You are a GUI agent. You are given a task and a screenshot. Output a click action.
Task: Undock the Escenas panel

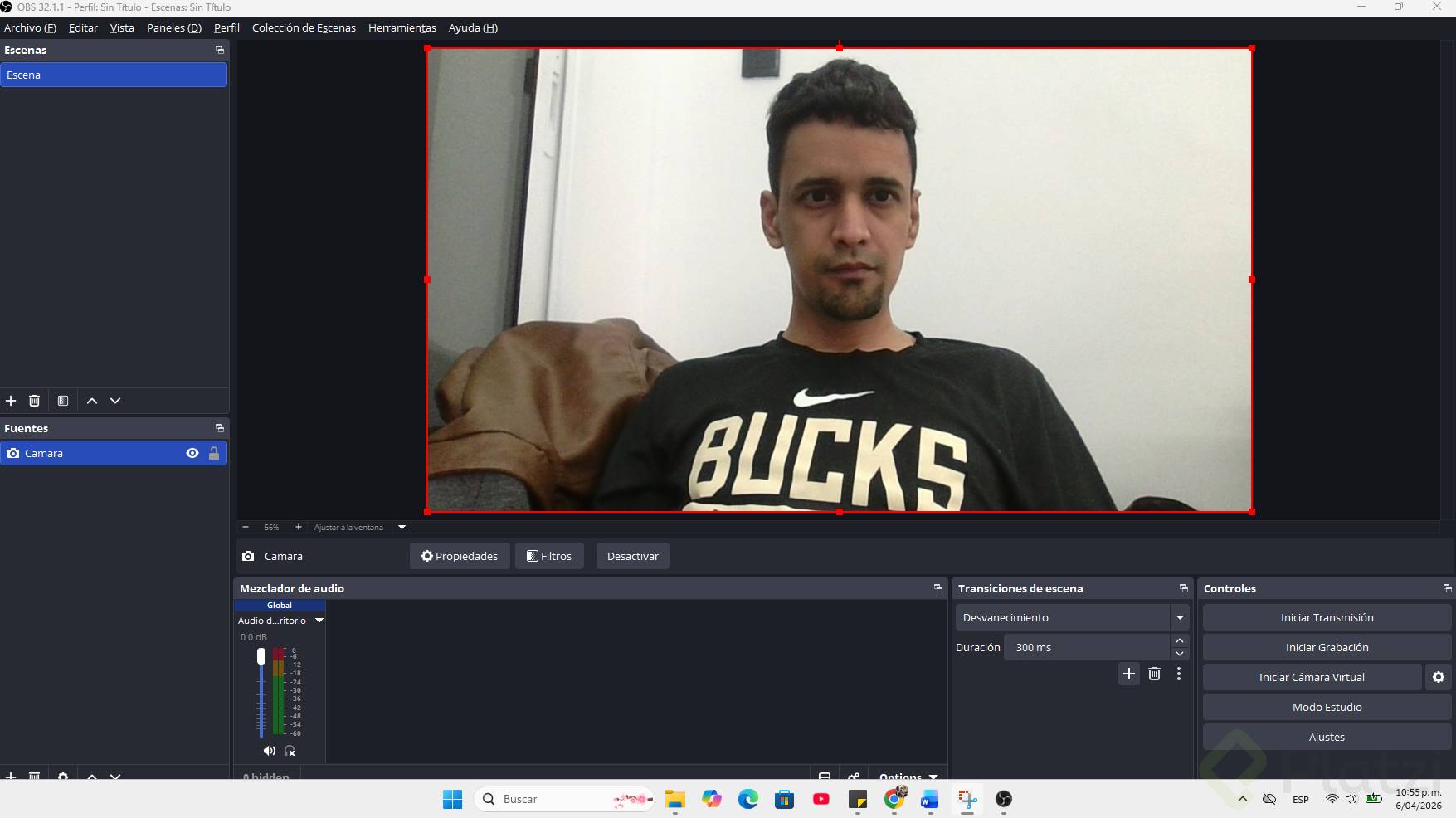(x=220, y=50)
